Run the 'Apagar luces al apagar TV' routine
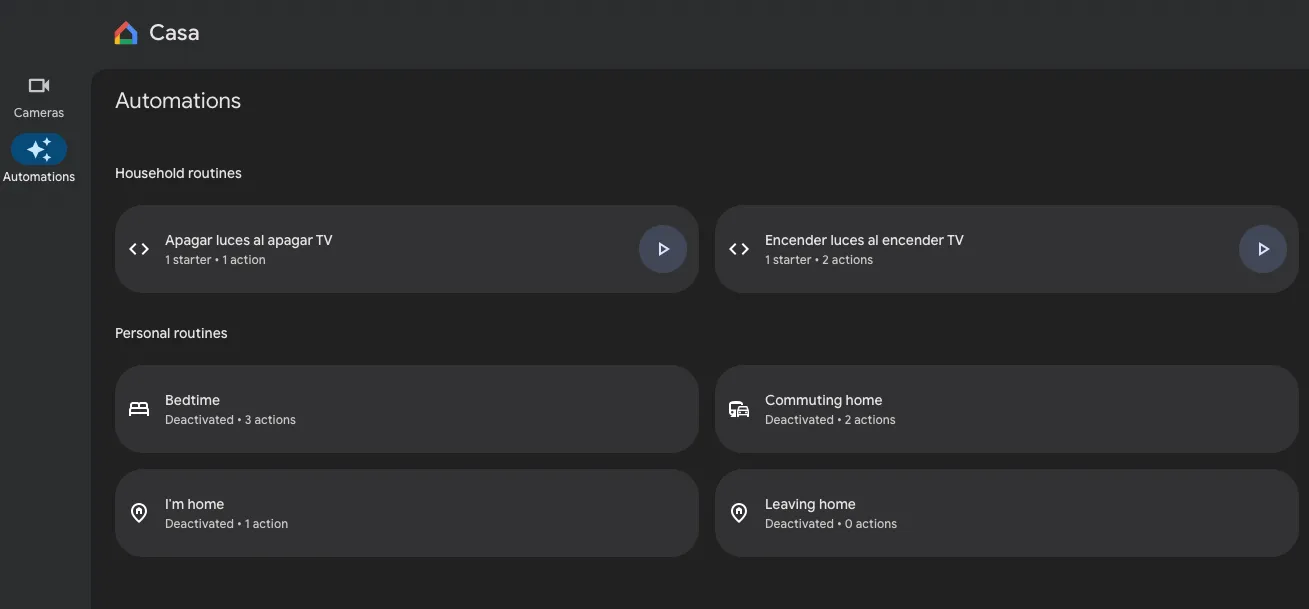Screen dimensions: 1309x609 pos(663,248)
